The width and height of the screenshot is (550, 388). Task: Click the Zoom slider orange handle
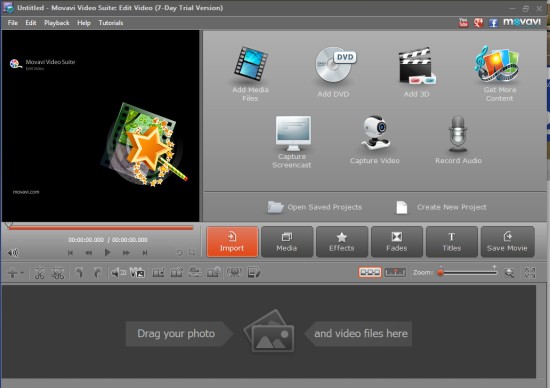440,273
